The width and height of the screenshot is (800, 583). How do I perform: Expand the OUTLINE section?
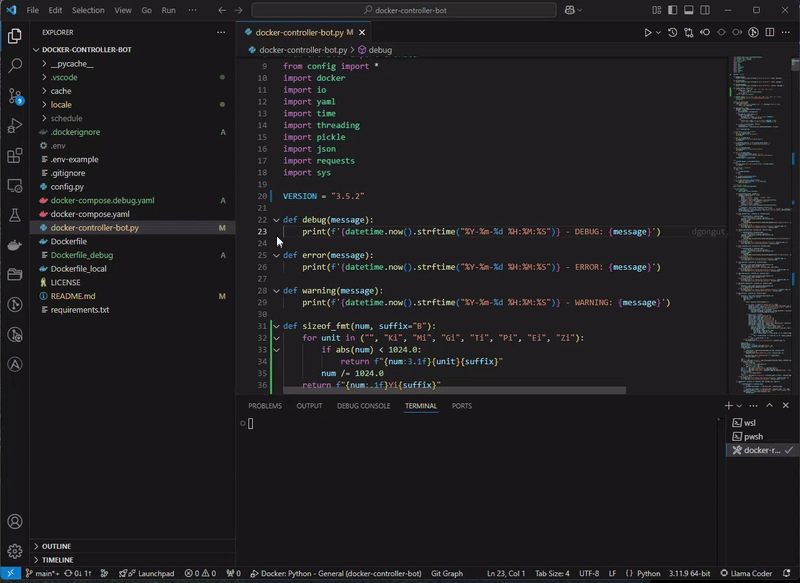[x=56, y=546]
